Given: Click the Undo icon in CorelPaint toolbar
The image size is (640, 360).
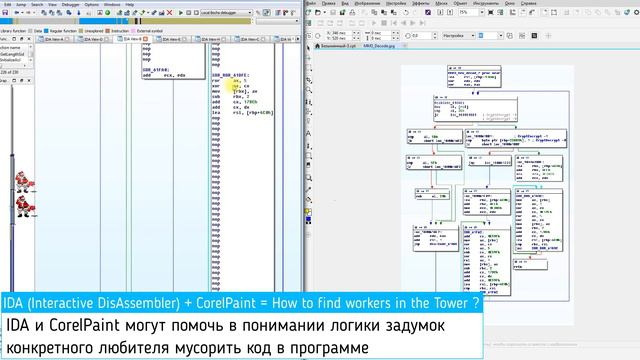Looking at the screenshot, I should pos(406,13).
